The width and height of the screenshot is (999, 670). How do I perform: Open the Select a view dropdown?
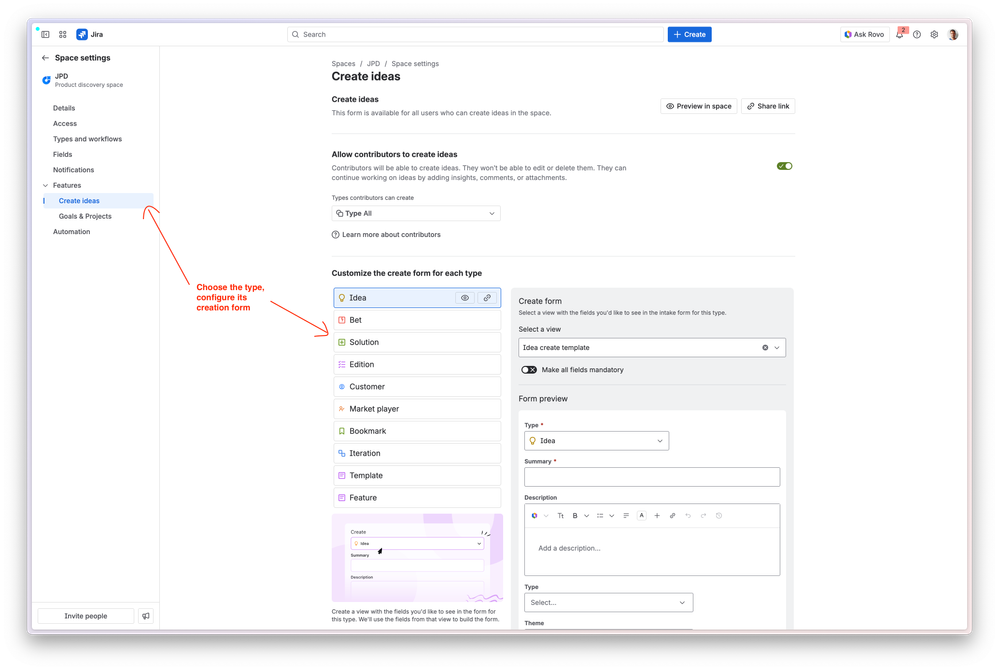click(x=652, y=348)
